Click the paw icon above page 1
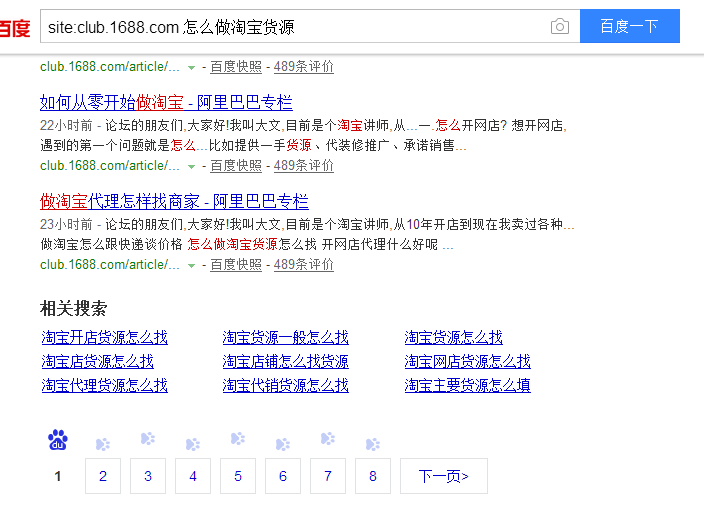Viewport: 704px width, 526px height. click(58, 440)
